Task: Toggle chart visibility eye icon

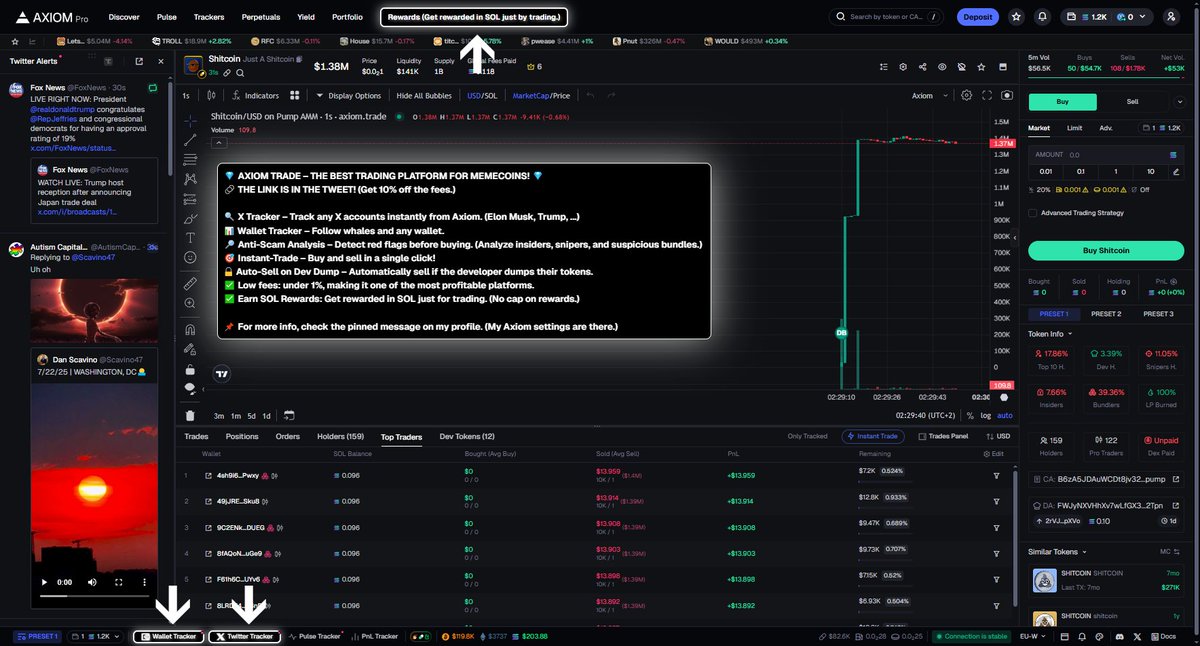Action: pos(941,66)
